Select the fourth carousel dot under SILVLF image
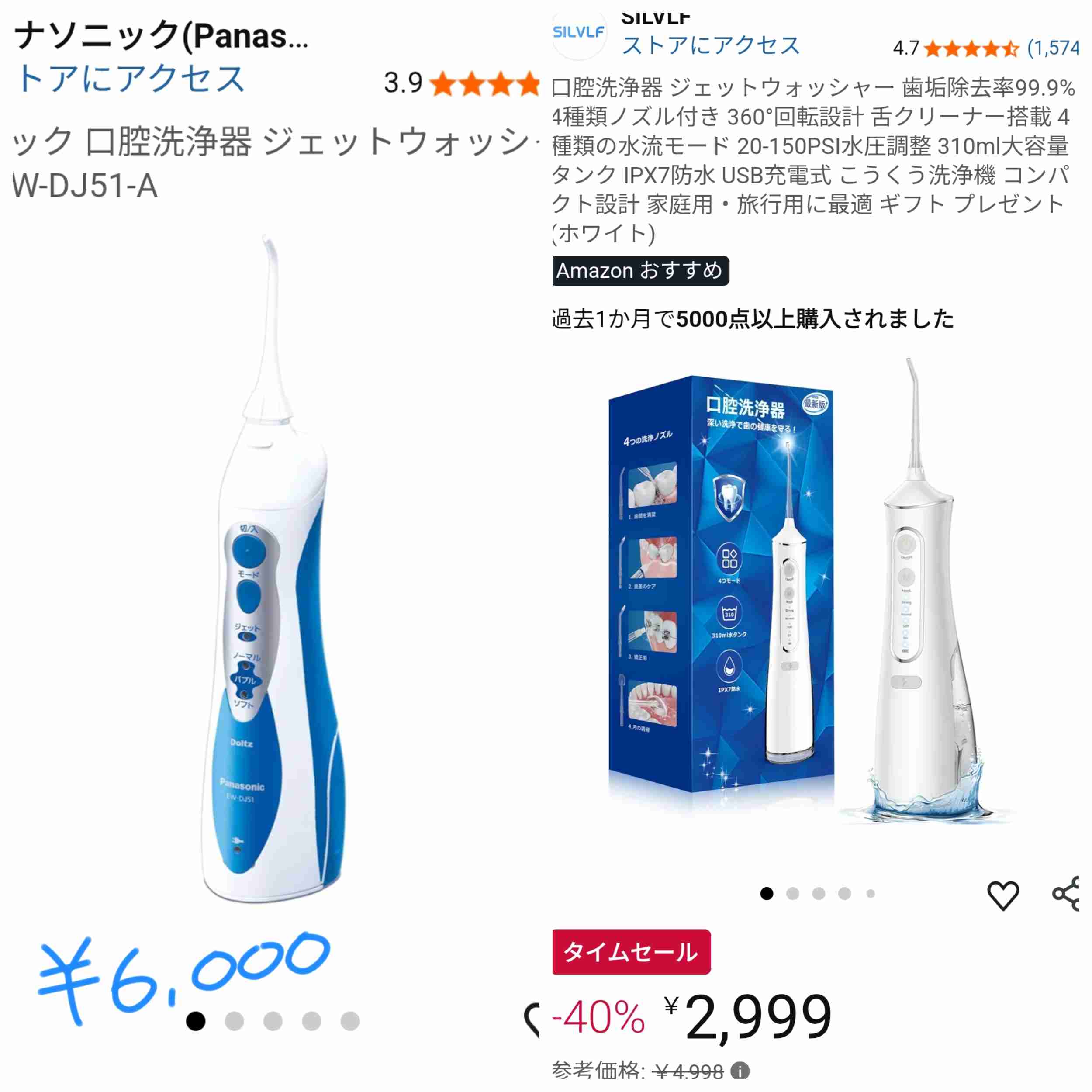The height and width of the screenshot is (1092, 1092). (x=844, y=893)
